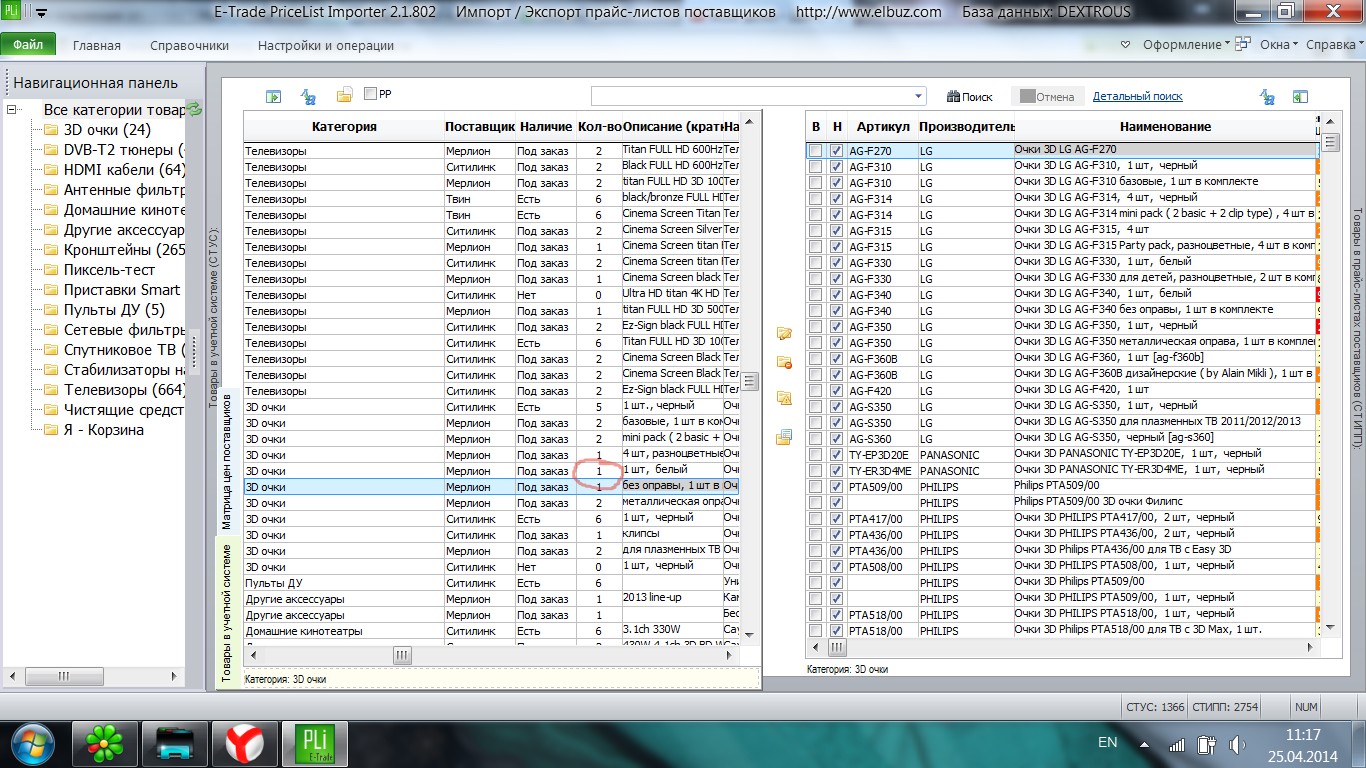Click the green export icon right of Детальный поиск

pyautogui.click(x=1300, y=96)
